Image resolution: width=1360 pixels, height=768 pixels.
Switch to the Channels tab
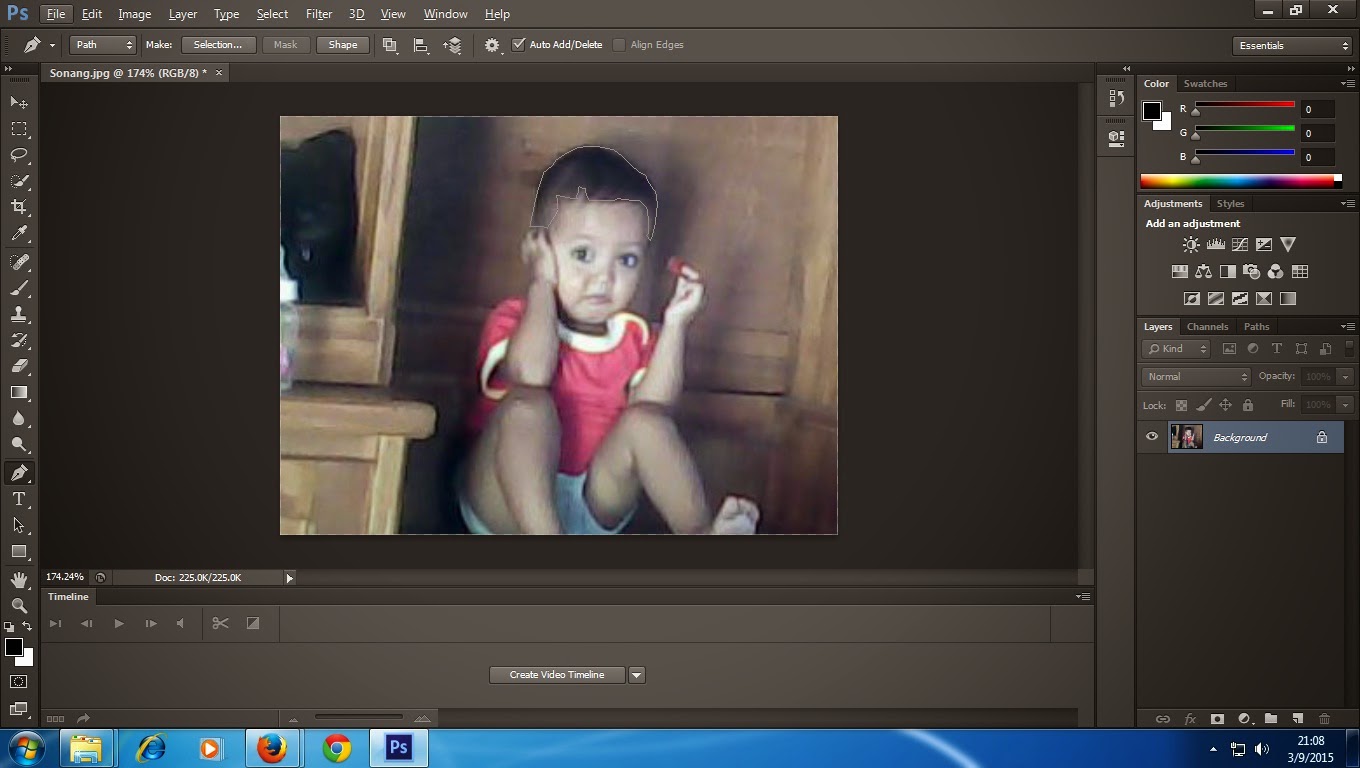1207,327
